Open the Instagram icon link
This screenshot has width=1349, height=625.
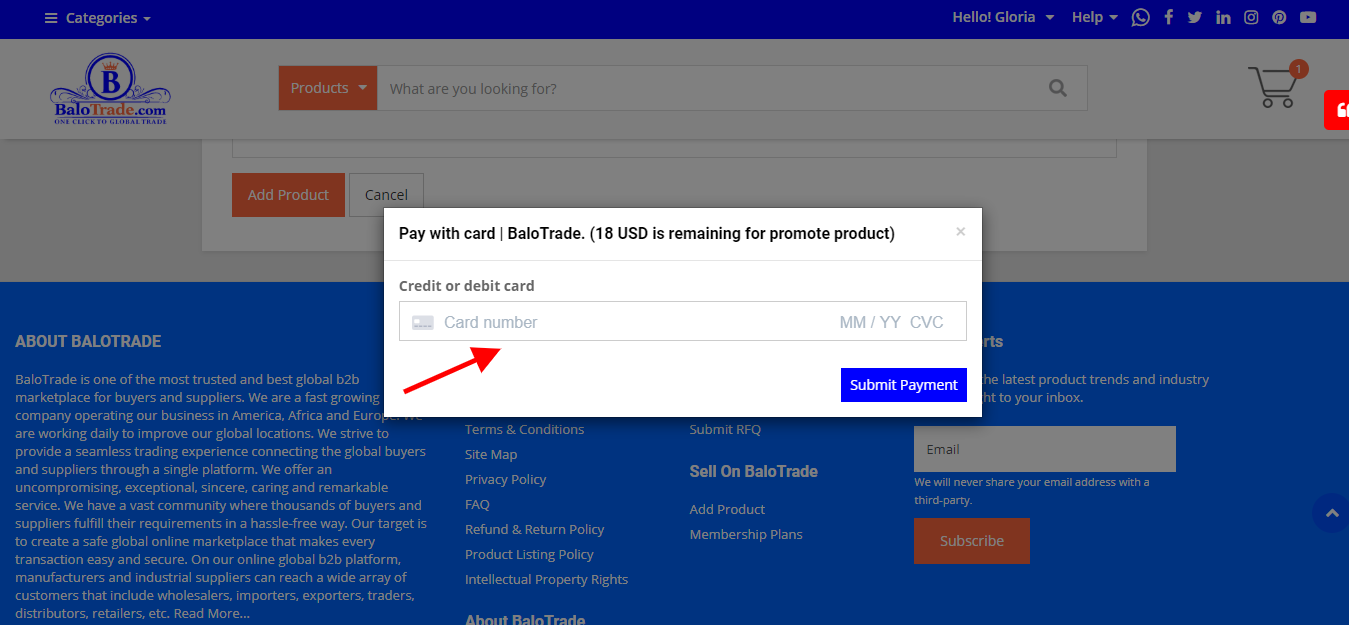tap(1251, 17)
